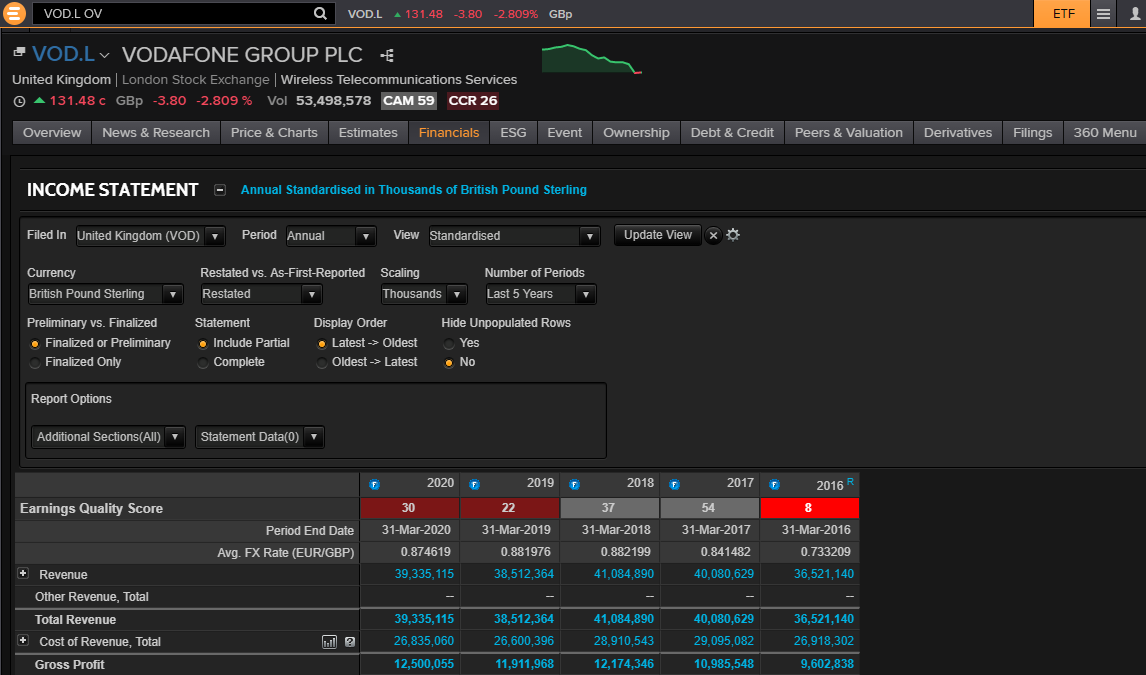Click the search magnifier icon
The image size is (1146, 675).
[x=320, y=14]
